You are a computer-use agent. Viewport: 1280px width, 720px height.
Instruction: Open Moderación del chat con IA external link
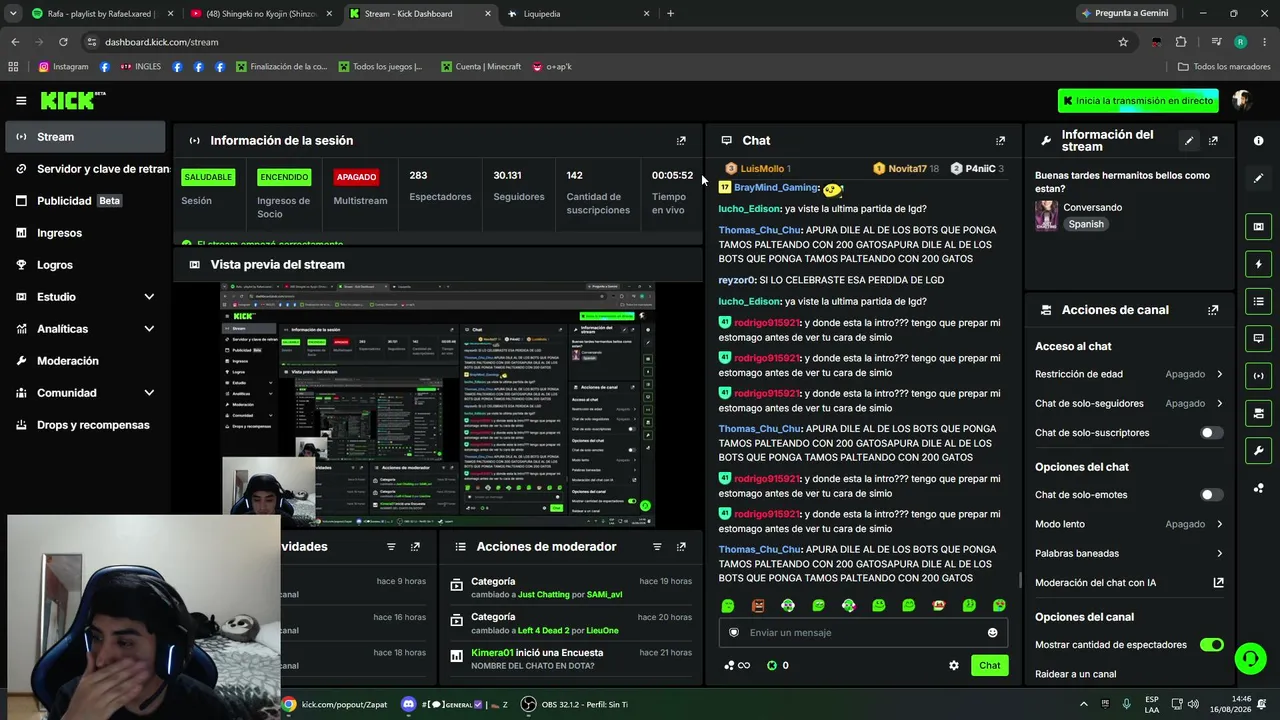[1218, 582]
